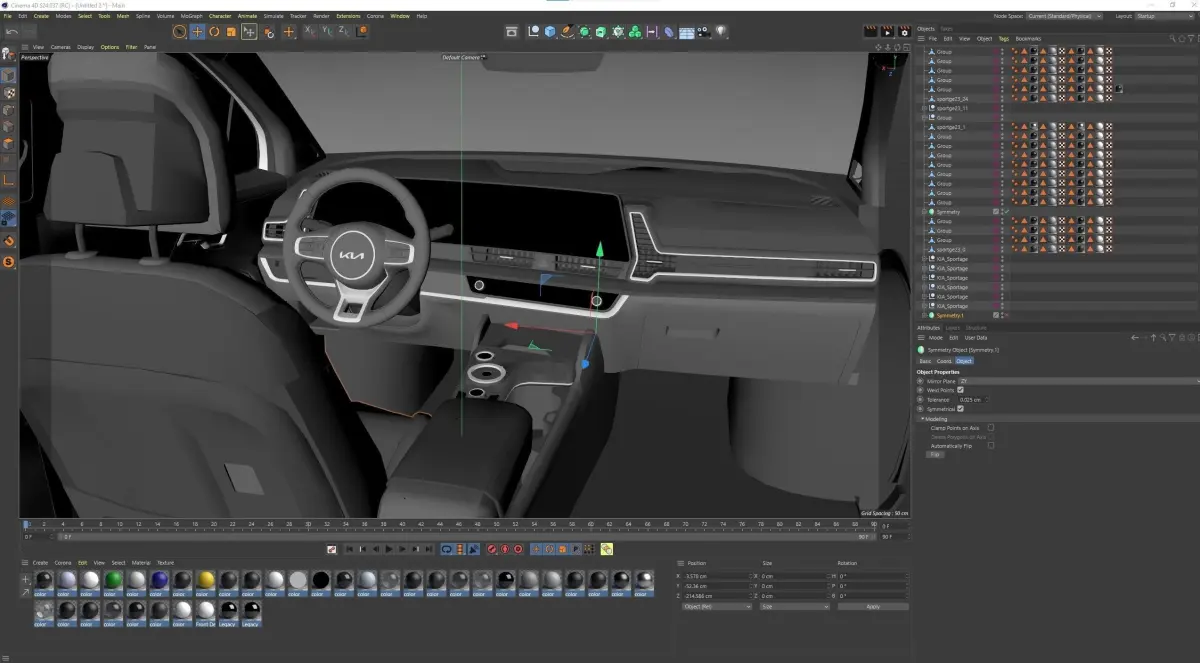This screenshot has height=663, width=1200.
Task: Select the Live Selection tool
Action: point(179,32)
